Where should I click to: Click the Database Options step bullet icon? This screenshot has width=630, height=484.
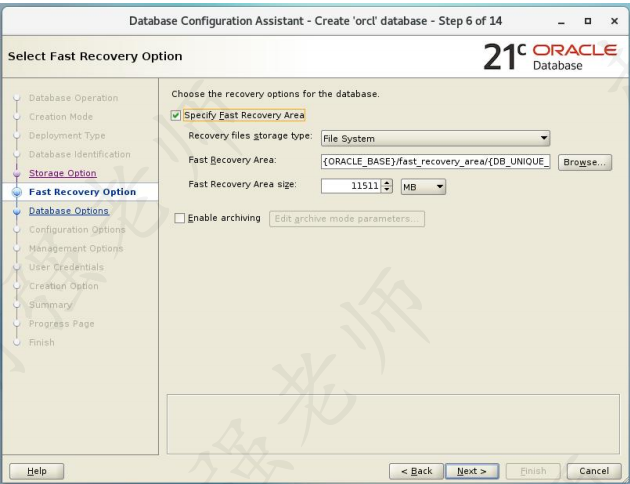[17, 211]
